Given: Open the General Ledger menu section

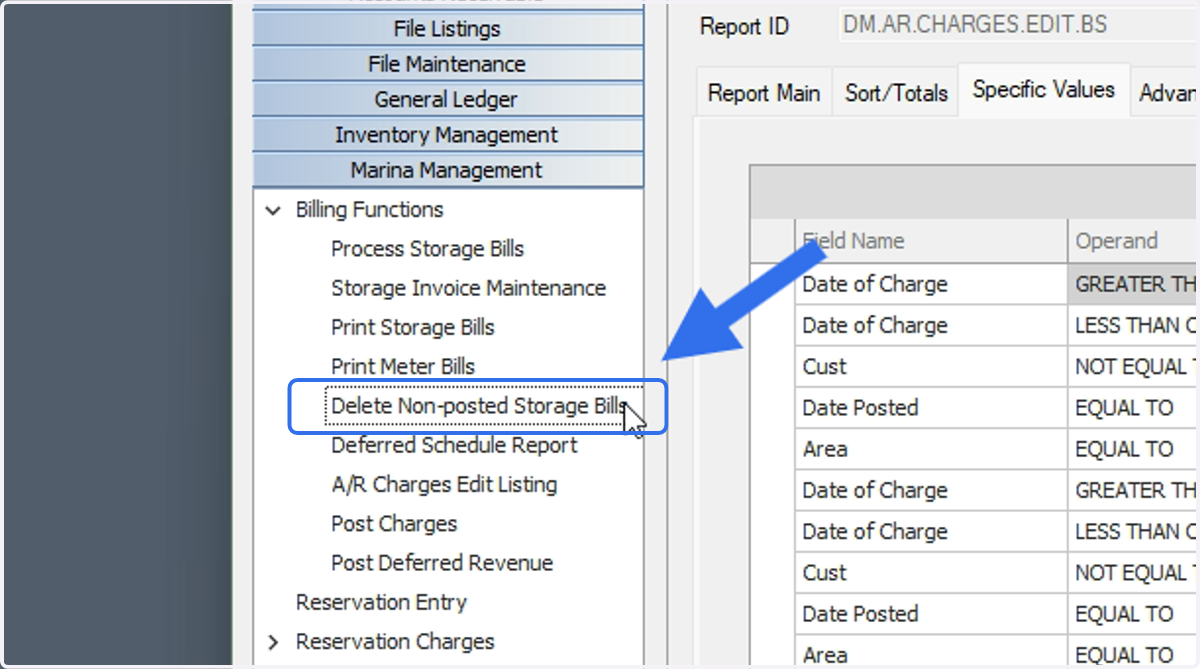Looking at the screenshot, I should pos(447,99).
